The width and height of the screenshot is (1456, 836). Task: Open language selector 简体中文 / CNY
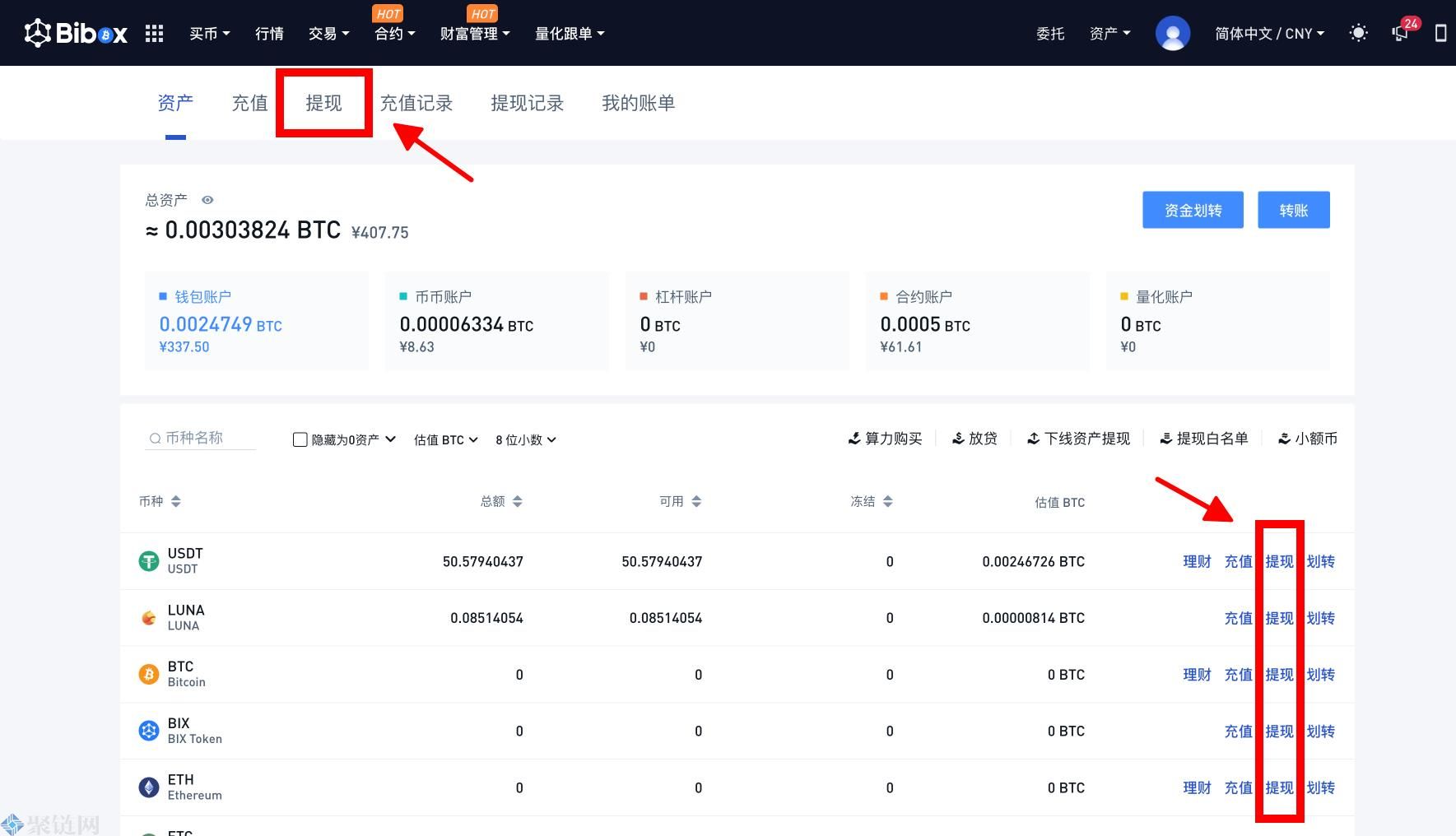click(x=1269, y=34)
